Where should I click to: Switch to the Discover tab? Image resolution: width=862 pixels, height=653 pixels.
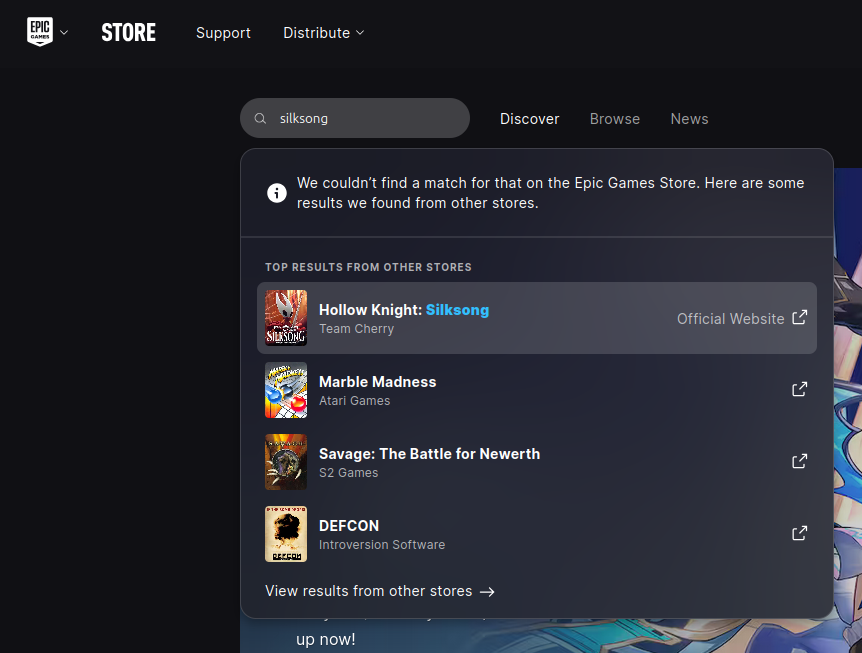(x=529, y=119)
